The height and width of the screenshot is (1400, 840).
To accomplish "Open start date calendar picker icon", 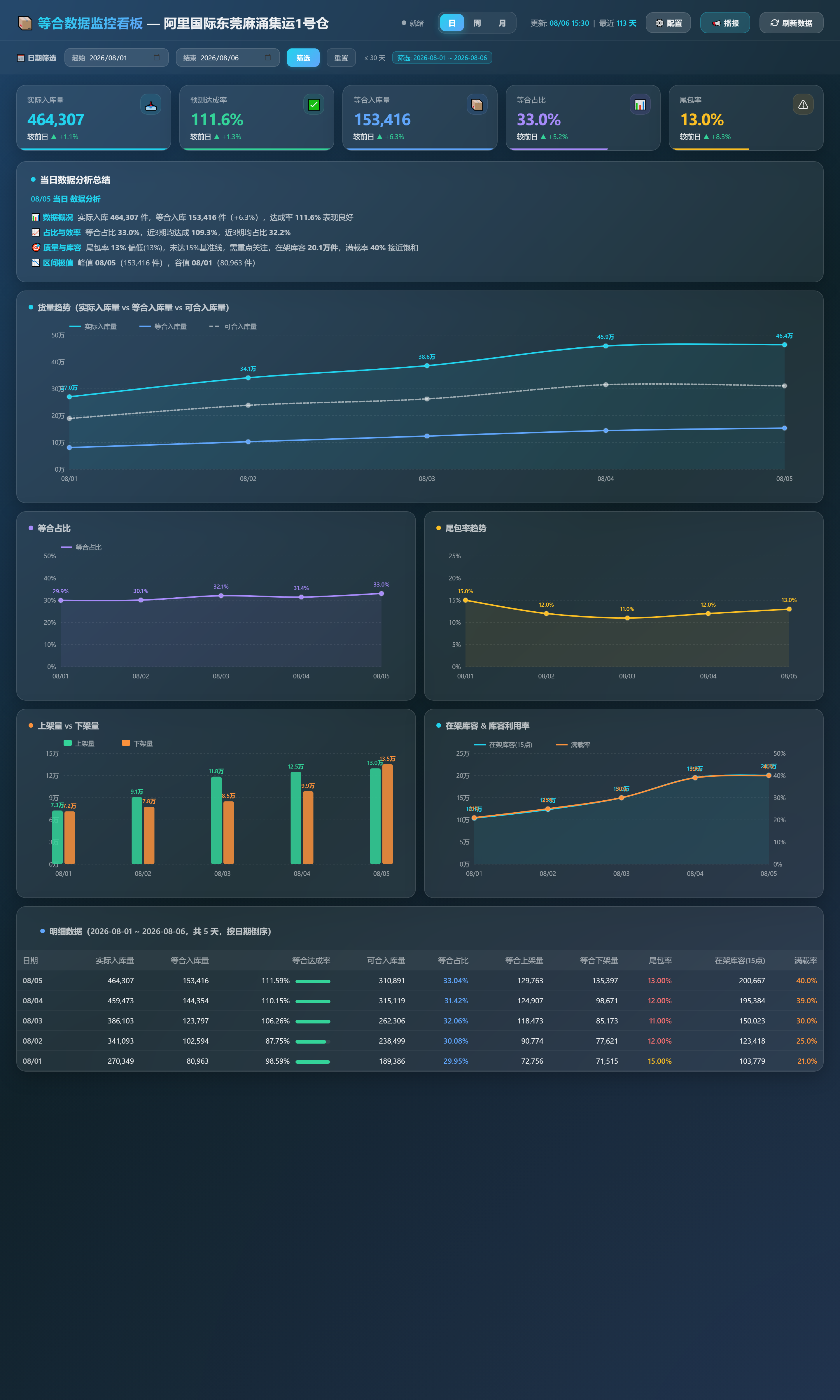I will pos(157,58).
